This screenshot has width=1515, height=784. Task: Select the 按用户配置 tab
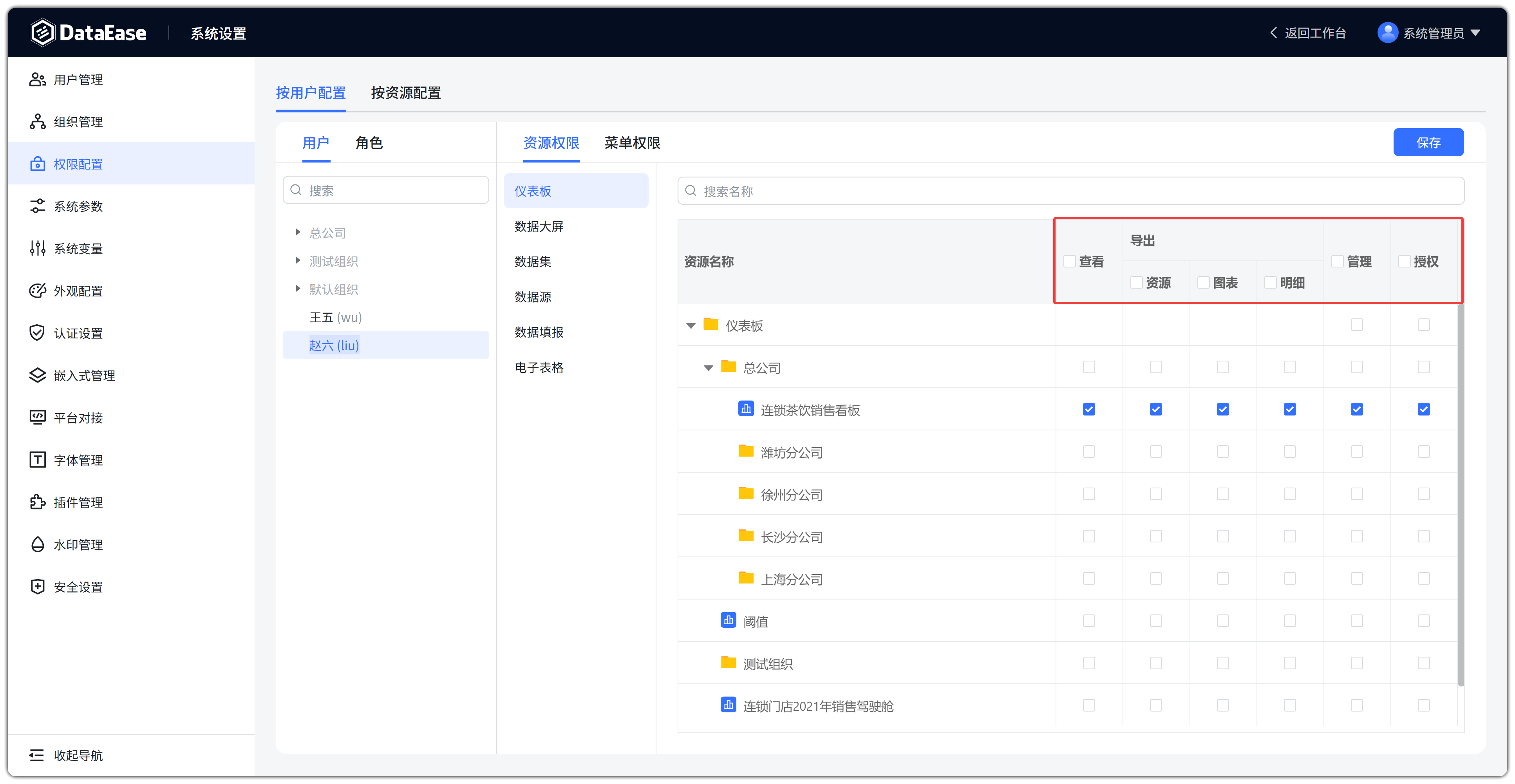311,93
